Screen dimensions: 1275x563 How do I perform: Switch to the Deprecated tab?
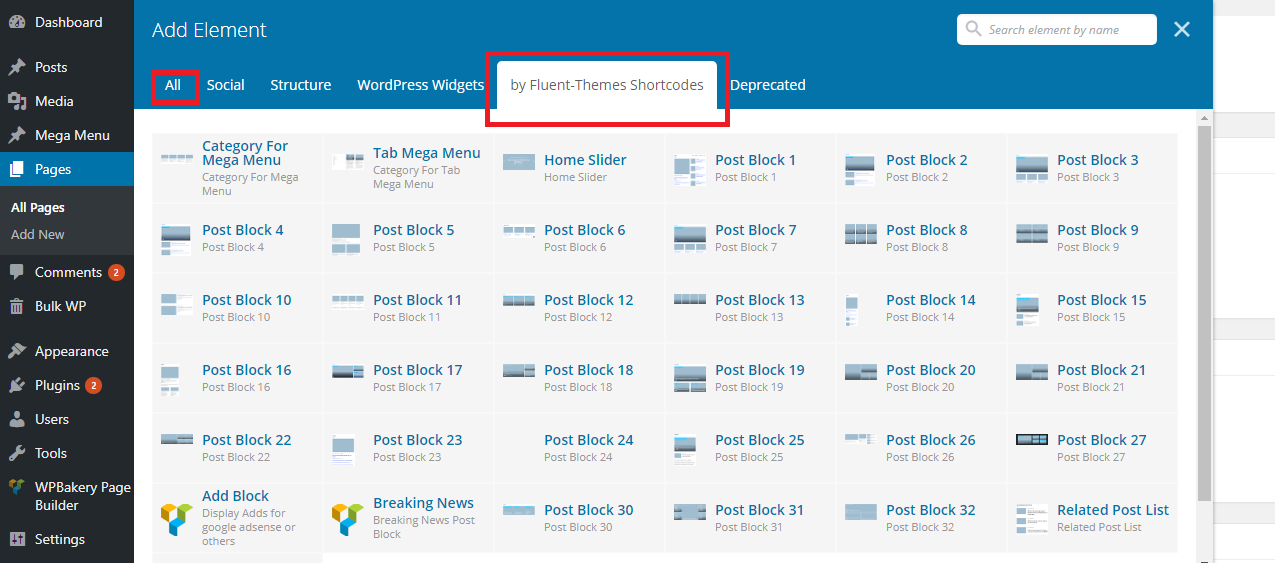click(x=767, y=85)
